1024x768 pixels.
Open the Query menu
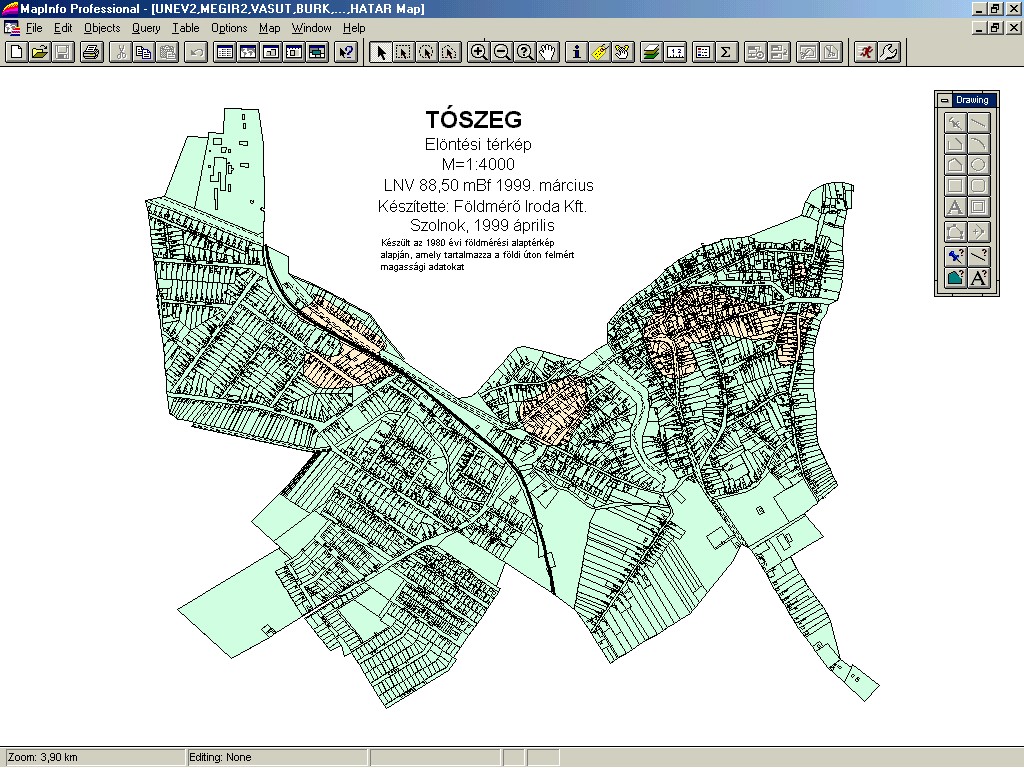pyautogui.click(x=146, y=28)
